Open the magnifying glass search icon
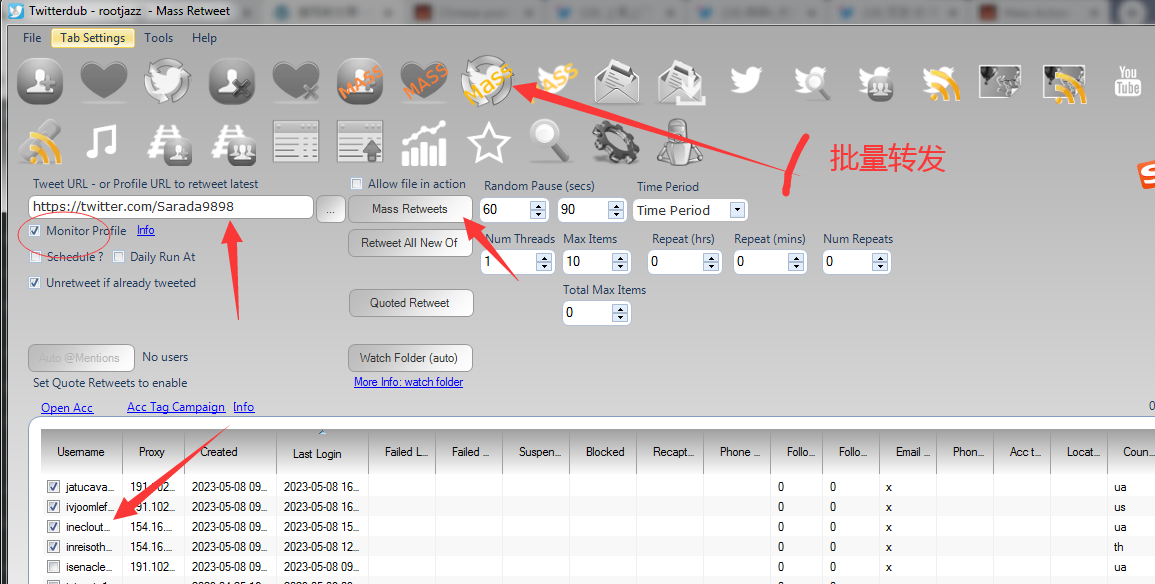 pyautogui.click(x=550, y=143)
